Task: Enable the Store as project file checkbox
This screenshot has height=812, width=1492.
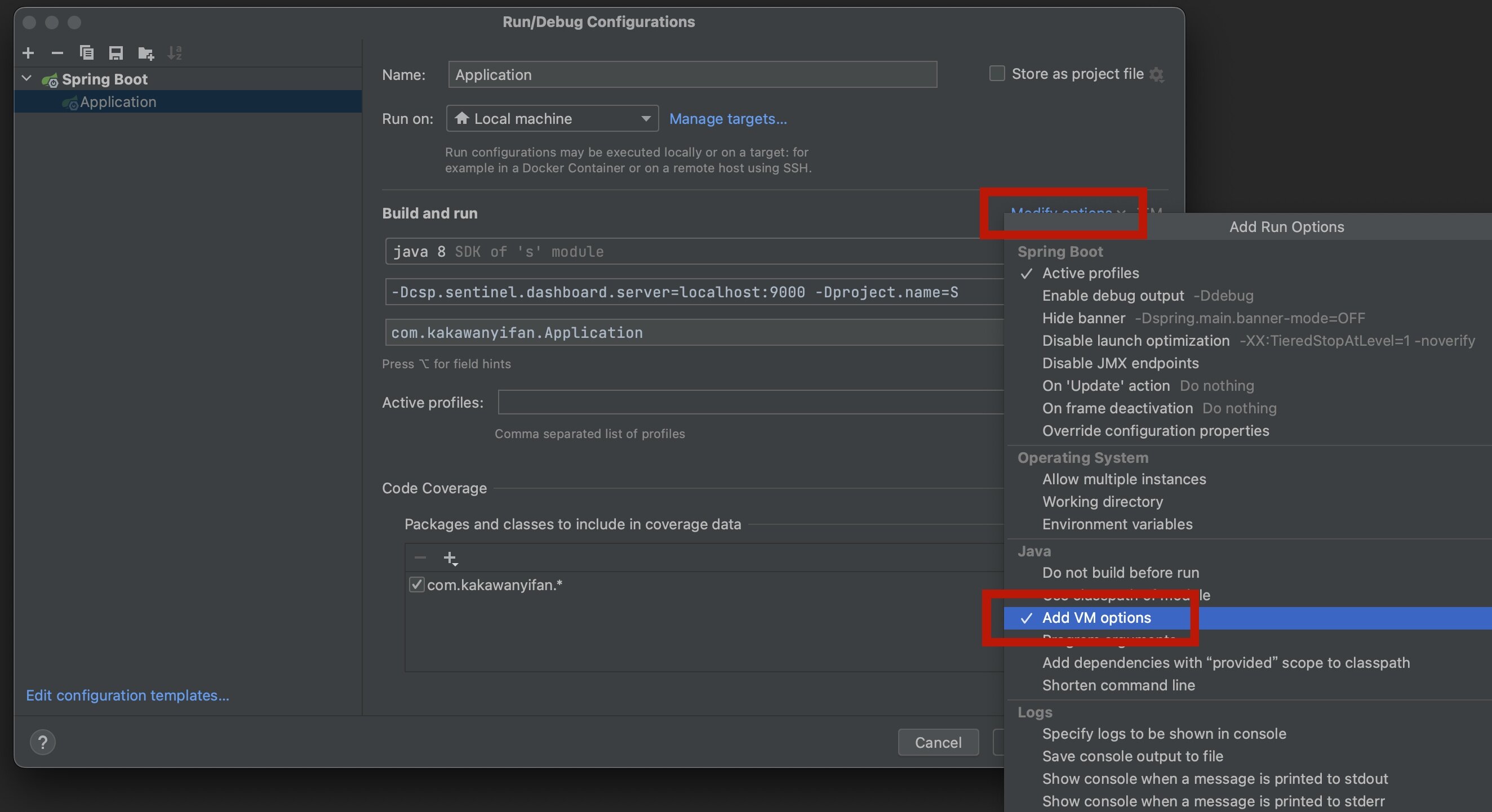Action: [x=997, y=74]
